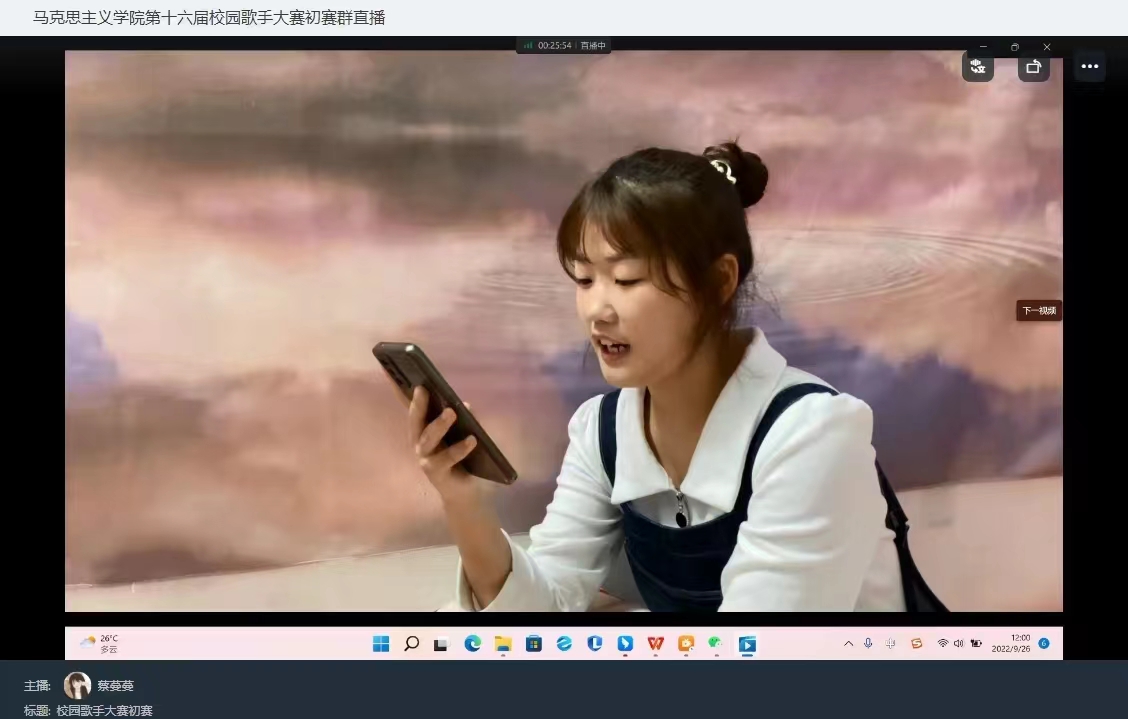Viewport: 1128px width, 719px height.
Task: Open Microsoft Edge from the taskbar
Action: click(x=472, y=644)
